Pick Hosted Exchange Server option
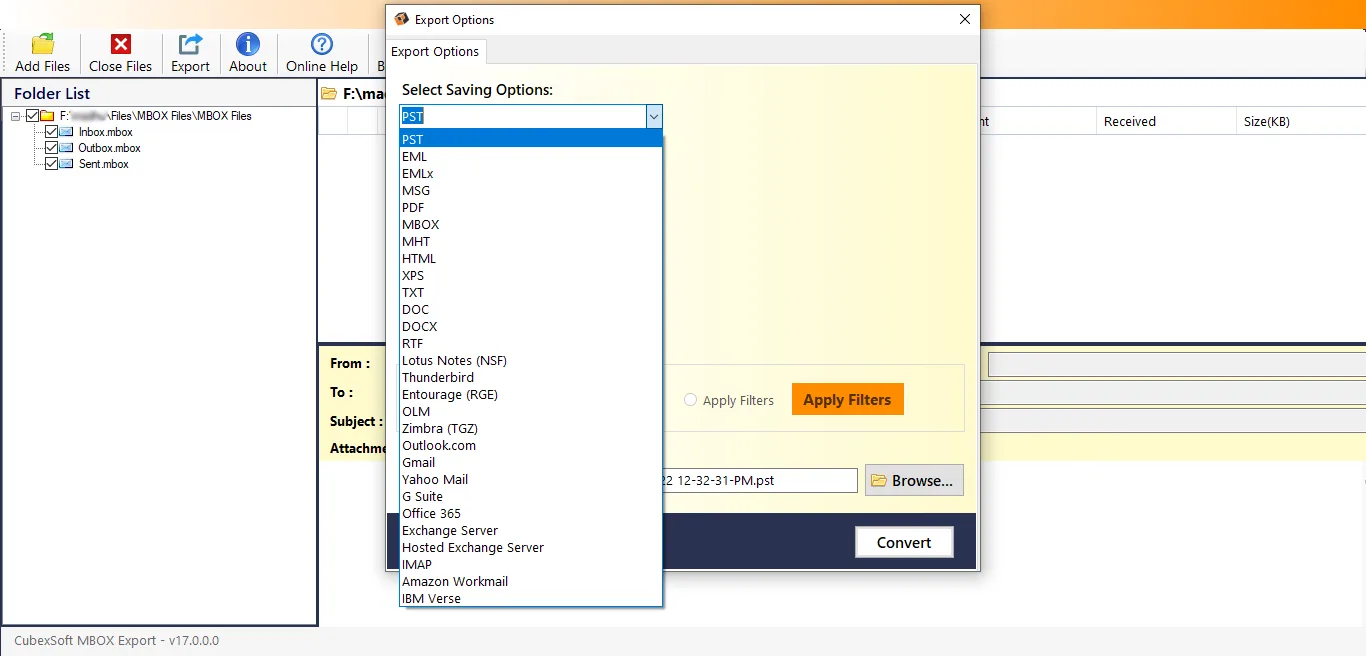 [531, 547]
